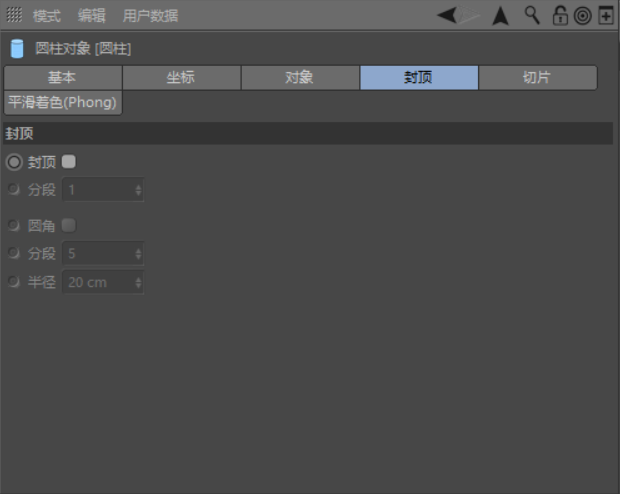
Task: Click the 分段 field showing 5
Action: 103,254
